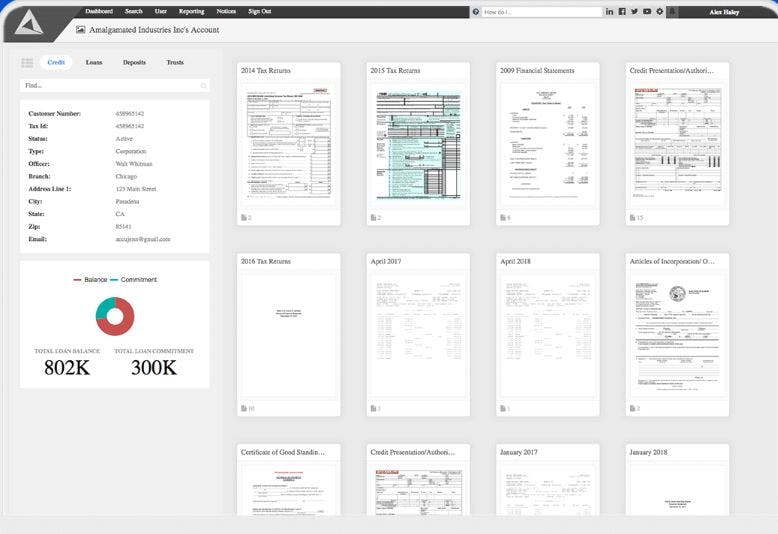
Task: Click the 'How do I...' search field
Action: (542, 12)
